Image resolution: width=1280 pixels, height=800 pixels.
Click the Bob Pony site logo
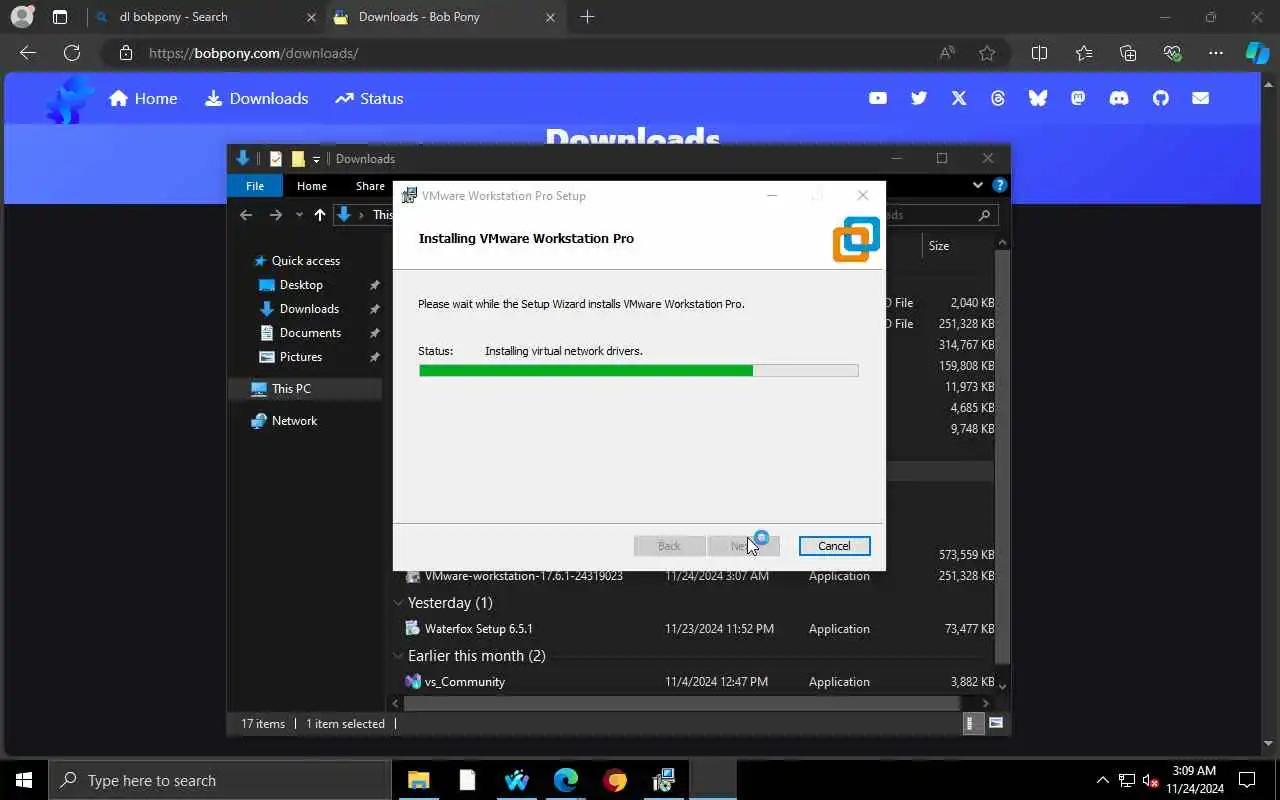click(x=70, y=100)
